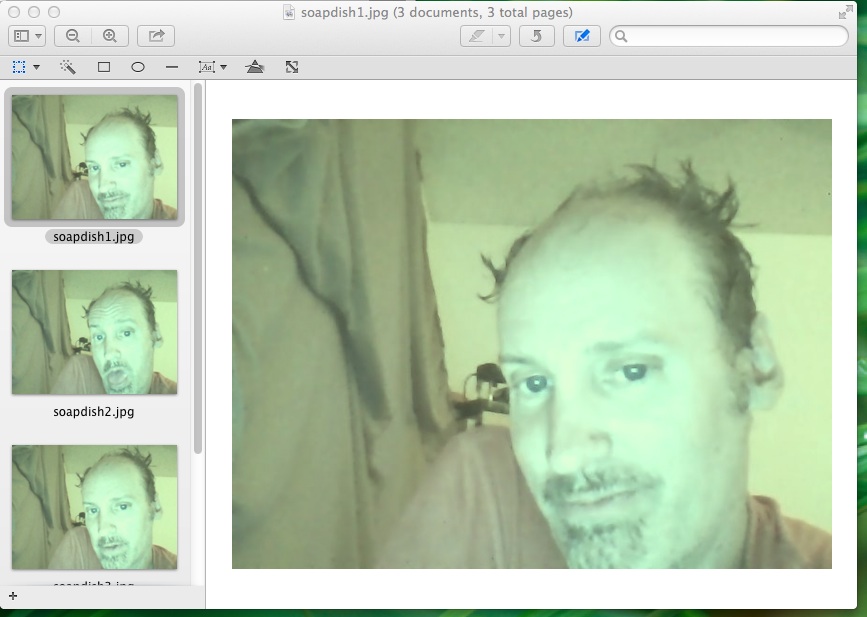Open the sidebar view dropdown

pos(27,36)
